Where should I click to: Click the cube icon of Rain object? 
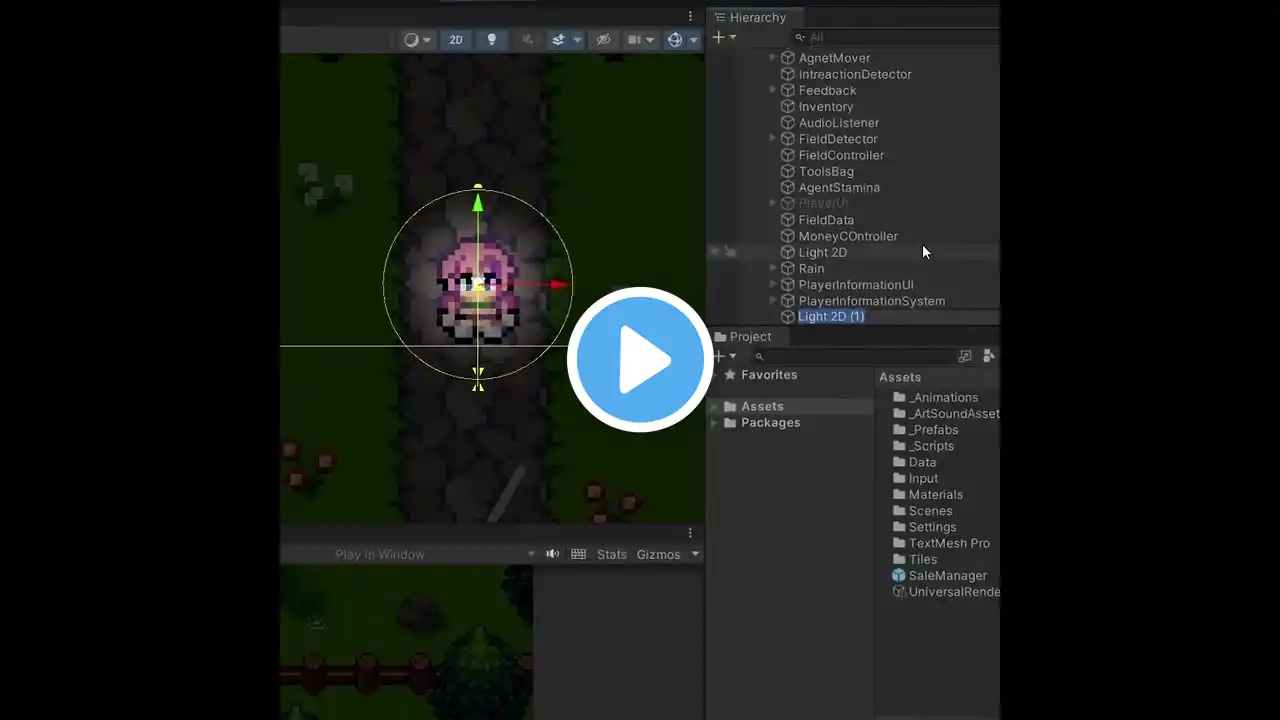click(x=788, y=268)
